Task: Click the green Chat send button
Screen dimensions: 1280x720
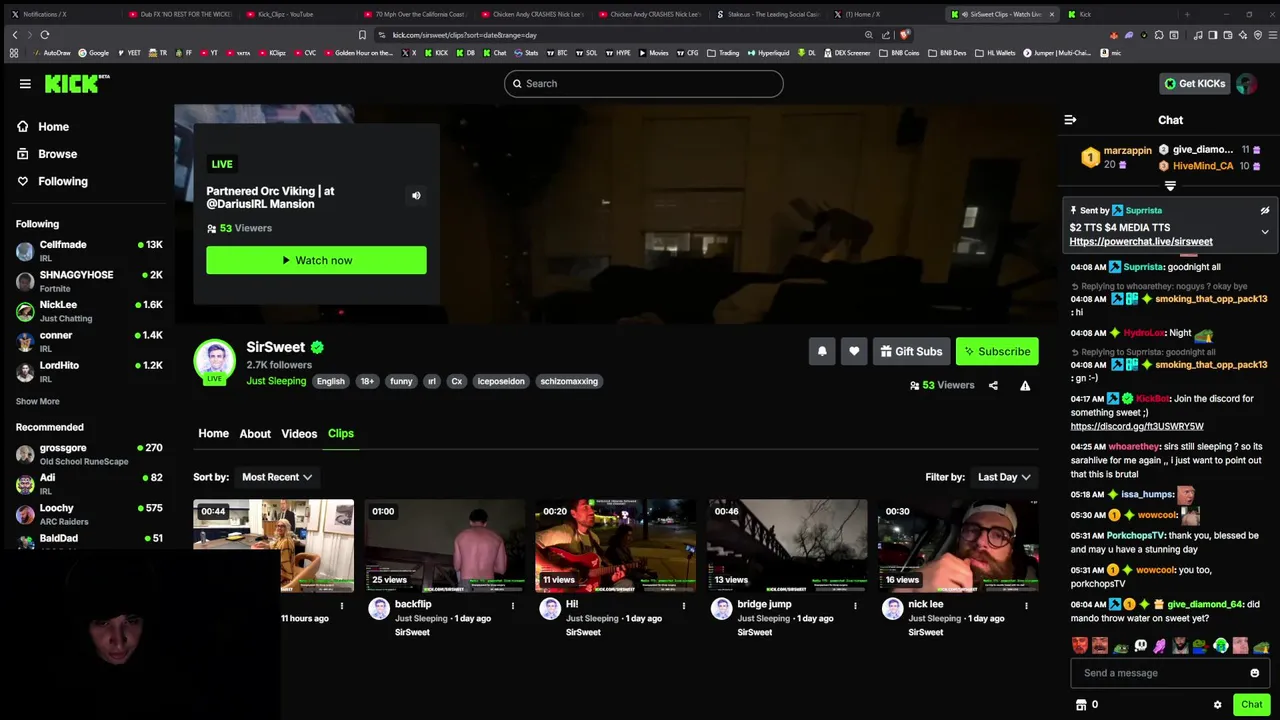Action: (x=1251, y=705)
